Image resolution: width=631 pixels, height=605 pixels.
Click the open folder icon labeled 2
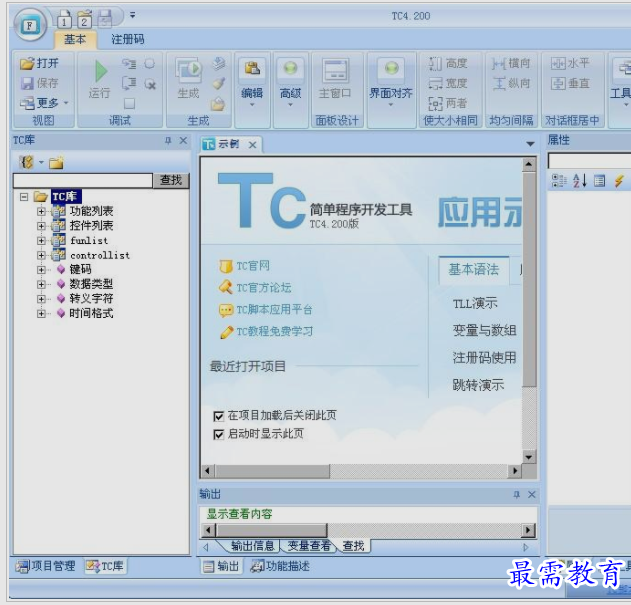[x=84, y=19]
